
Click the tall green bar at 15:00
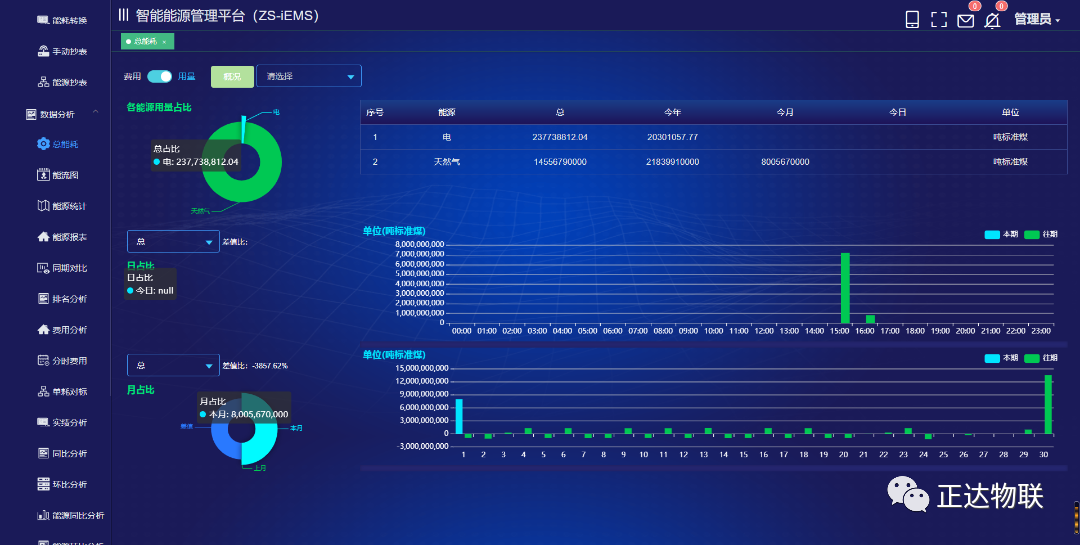point(844,288)
